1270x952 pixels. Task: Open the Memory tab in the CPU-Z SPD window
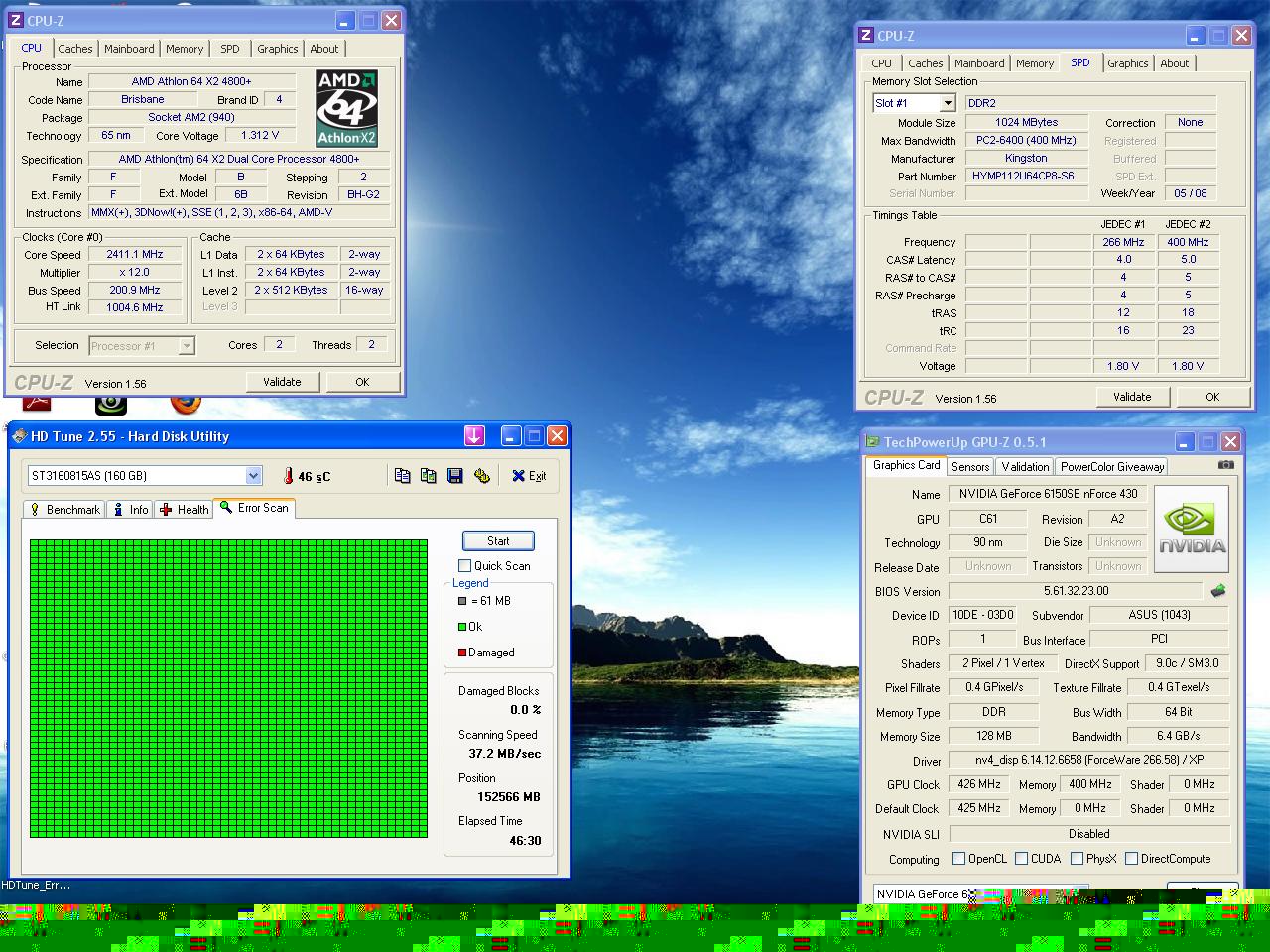point(1035,63)
